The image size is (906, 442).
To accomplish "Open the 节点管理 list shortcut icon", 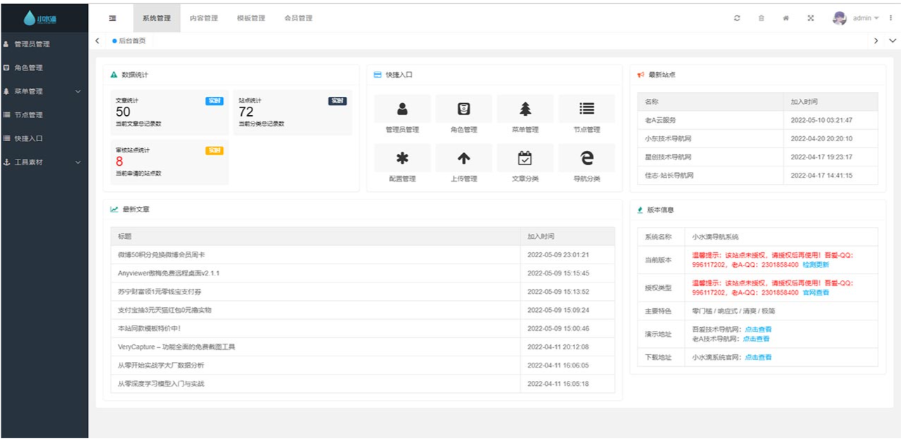I will point(586,109).
